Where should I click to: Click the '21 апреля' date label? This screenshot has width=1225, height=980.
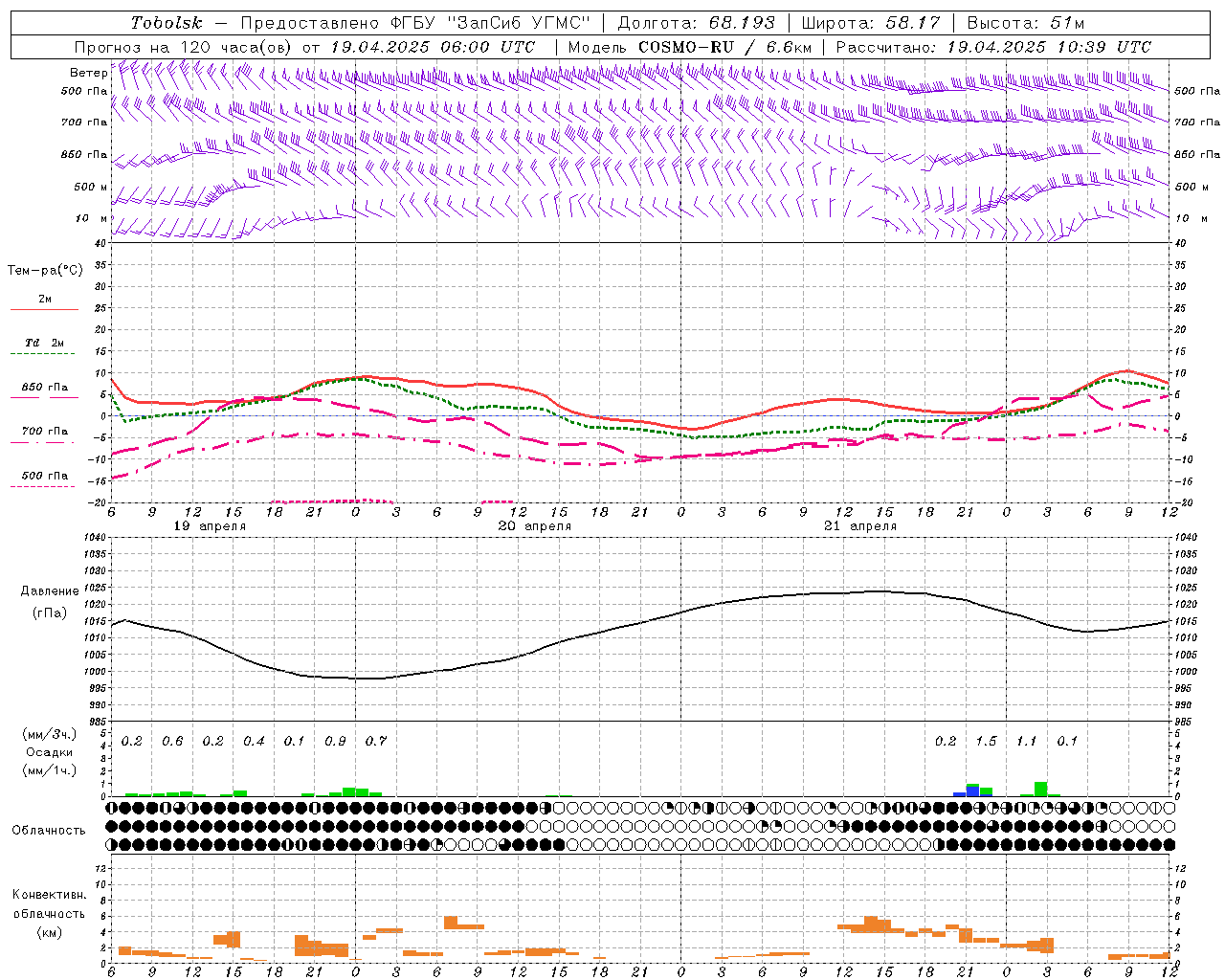pyautogui.click(x=860, y=526)
